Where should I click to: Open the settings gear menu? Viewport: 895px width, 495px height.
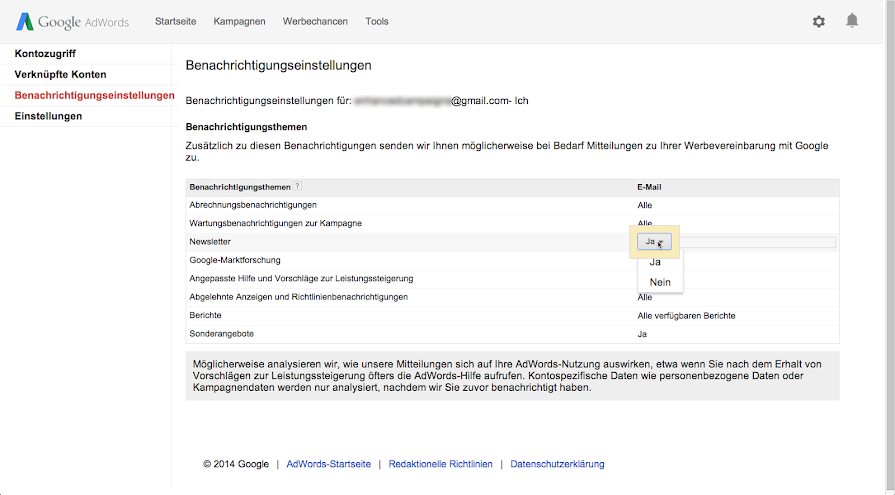pos(819,22)
